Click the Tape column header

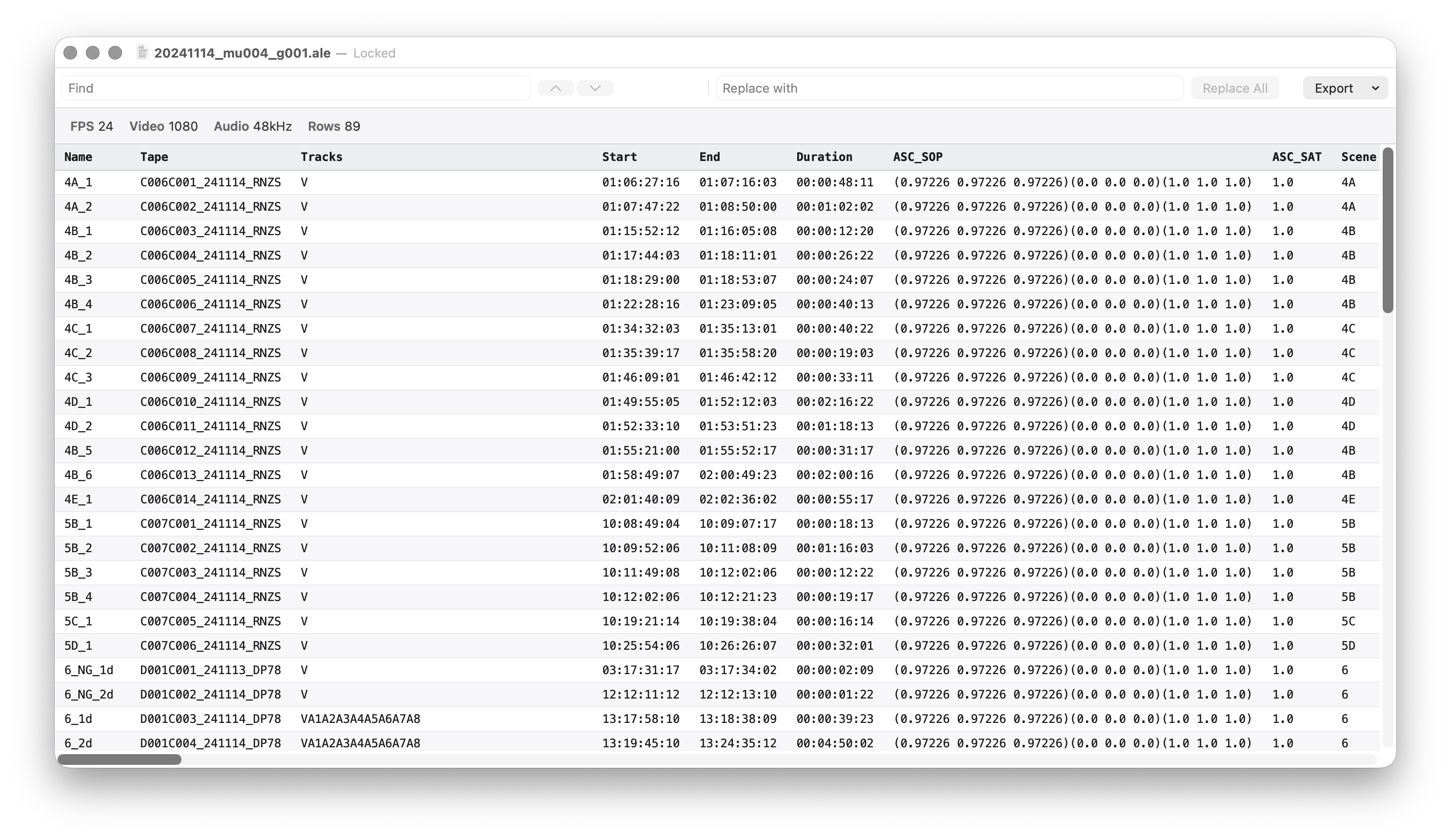pos(154,157)
